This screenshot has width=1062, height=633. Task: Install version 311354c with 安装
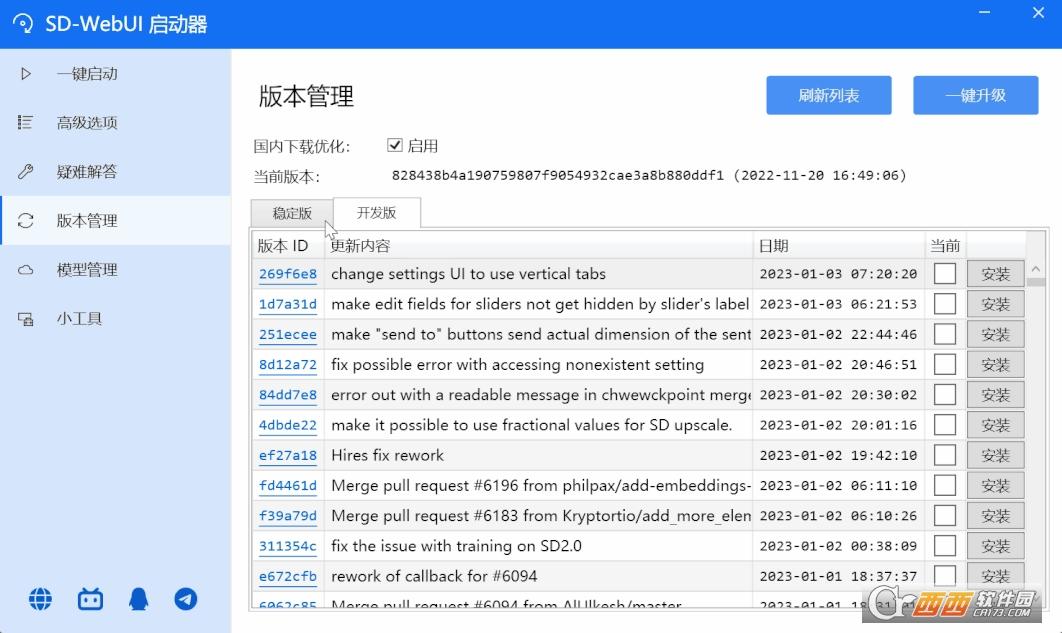point(995,546)
